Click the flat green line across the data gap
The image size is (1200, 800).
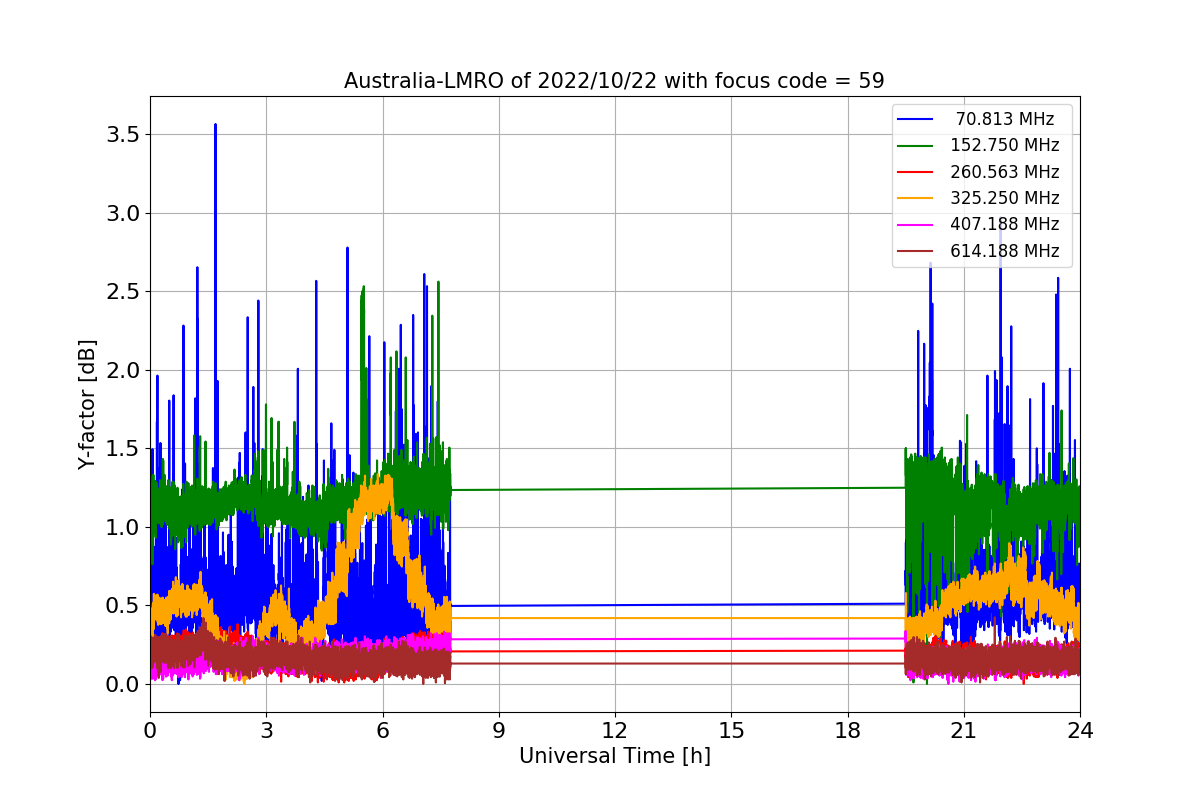point(678,489)
